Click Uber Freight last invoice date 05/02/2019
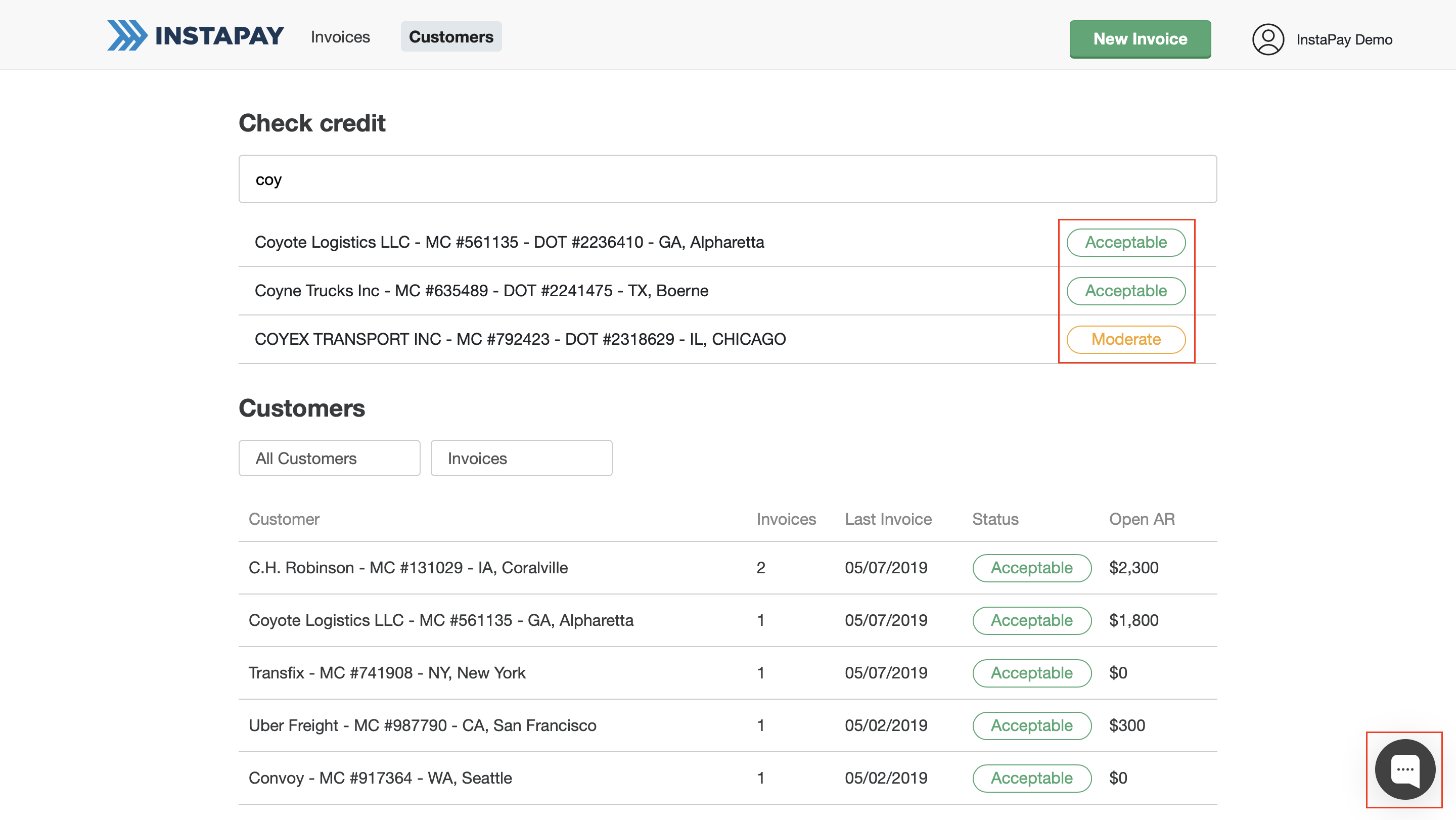This screenshot has height=820, width=1456. (886, 725)
